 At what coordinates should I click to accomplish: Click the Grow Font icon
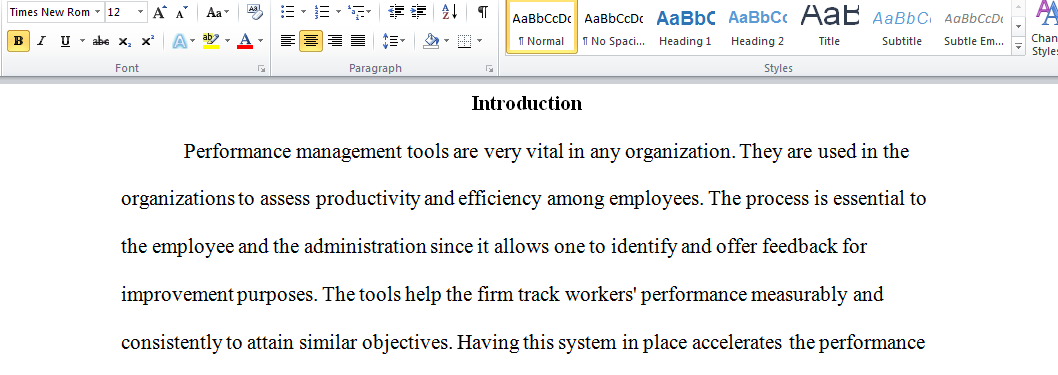coord(159,12)
